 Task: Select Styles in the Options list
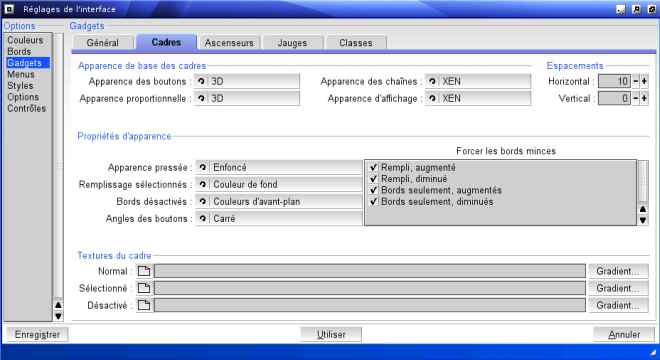tap(28, 85)
